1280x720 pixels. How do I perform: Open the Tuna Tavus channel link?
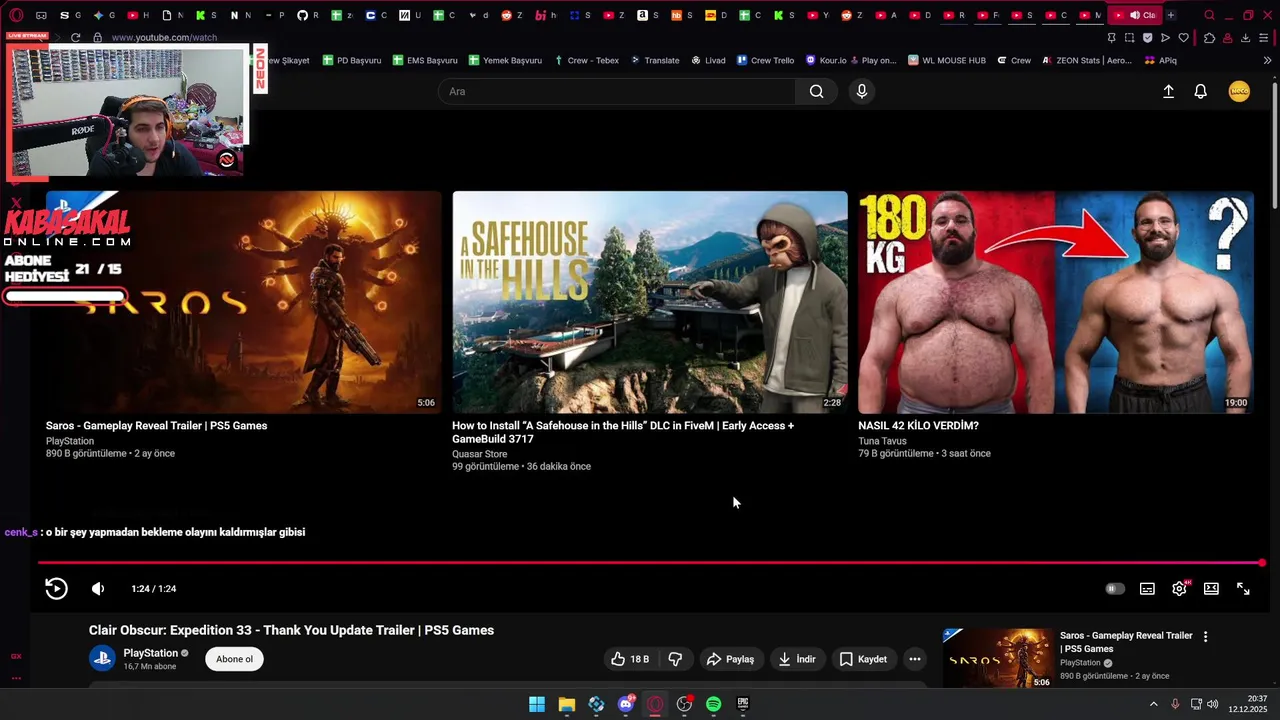[882, 441]
